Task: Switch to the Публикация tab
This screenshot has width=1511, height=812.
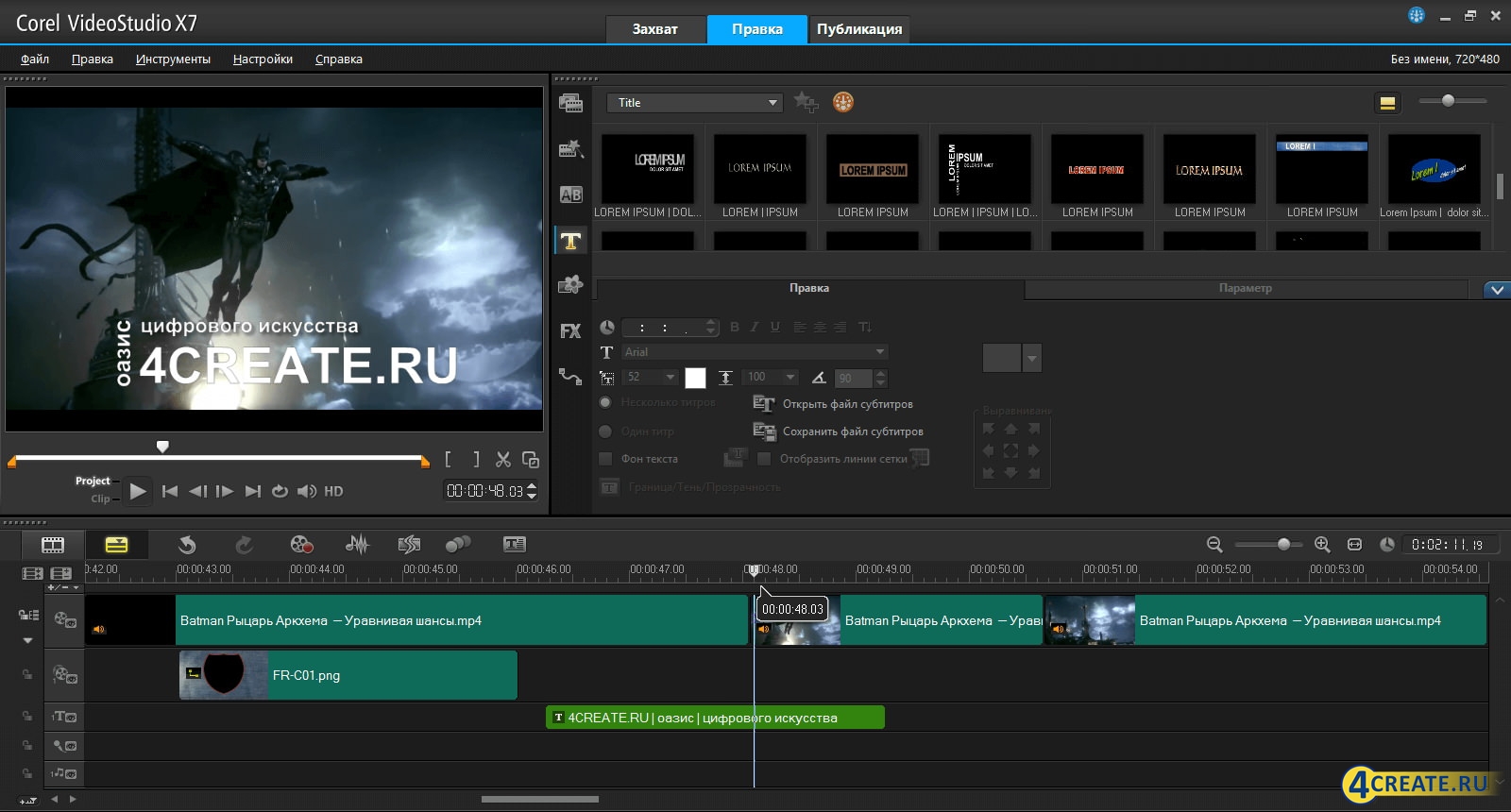Action: [858, 29]
